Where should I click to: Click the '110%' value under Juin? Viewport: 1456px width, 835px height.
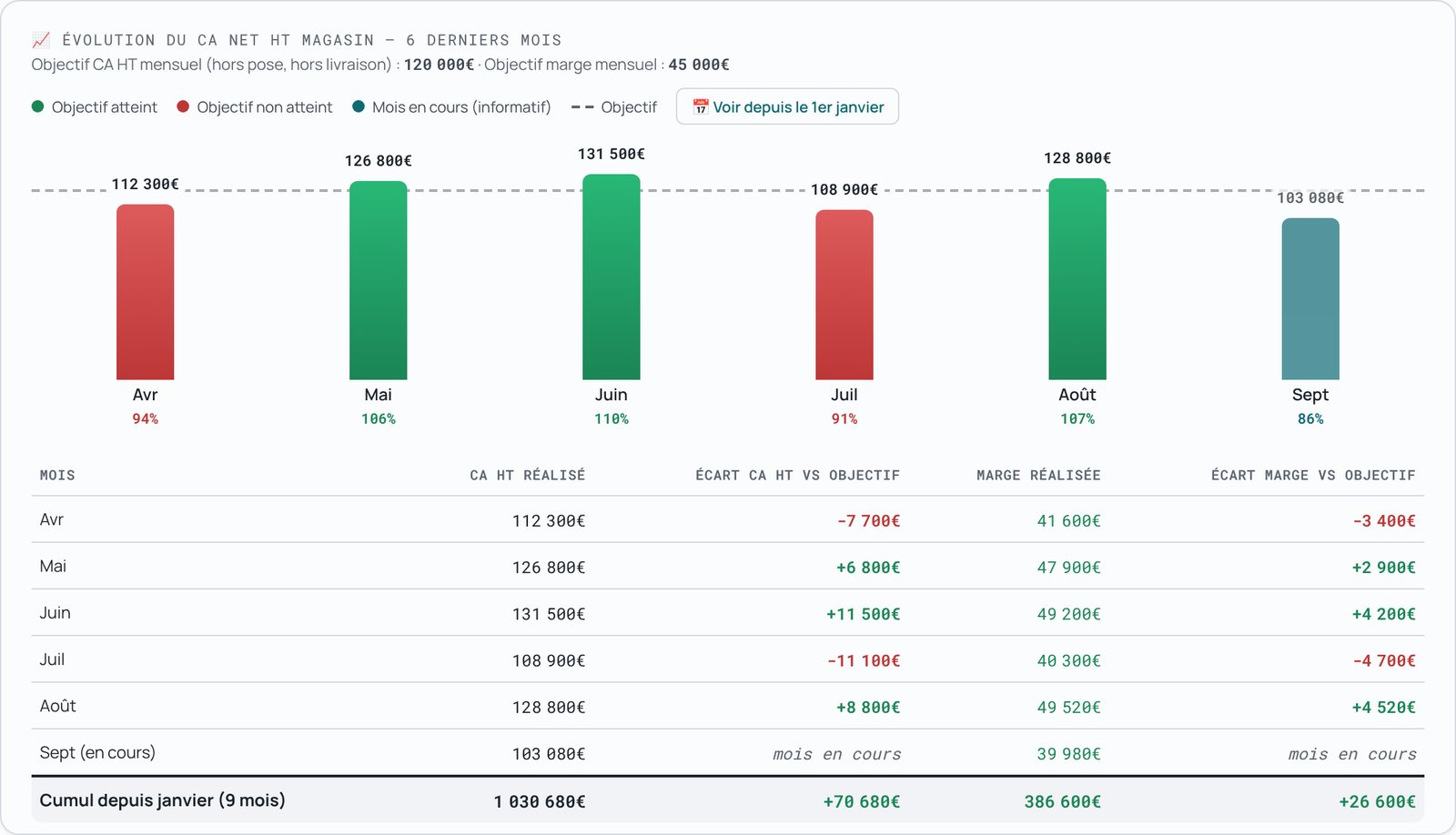click(x=612, y=419)
